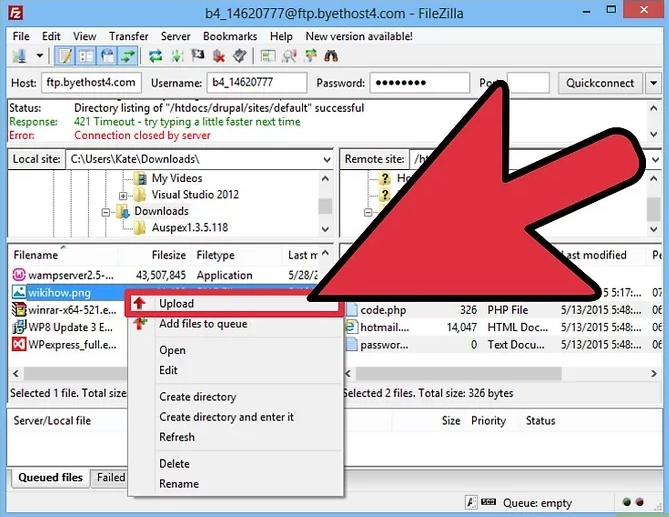The image size is (669, 517).
Task: Open the Site Manager icon
Action: [x=17, y=56]
